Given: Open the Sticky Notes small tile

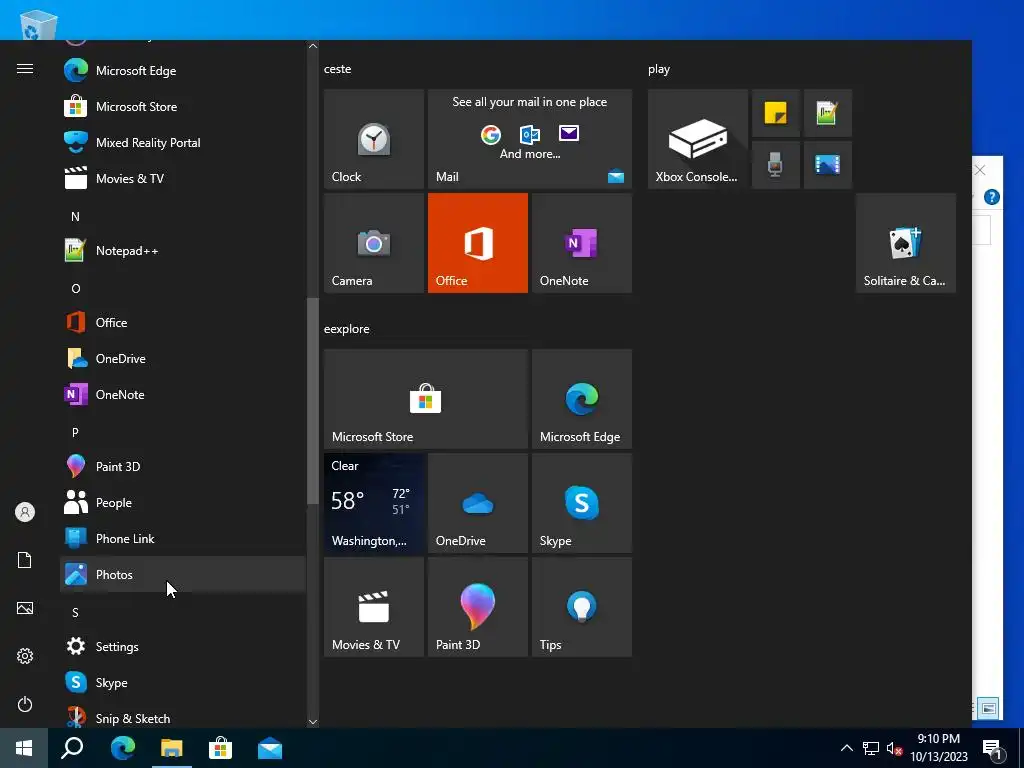Looking at the screenshot, I should [776, 113].
